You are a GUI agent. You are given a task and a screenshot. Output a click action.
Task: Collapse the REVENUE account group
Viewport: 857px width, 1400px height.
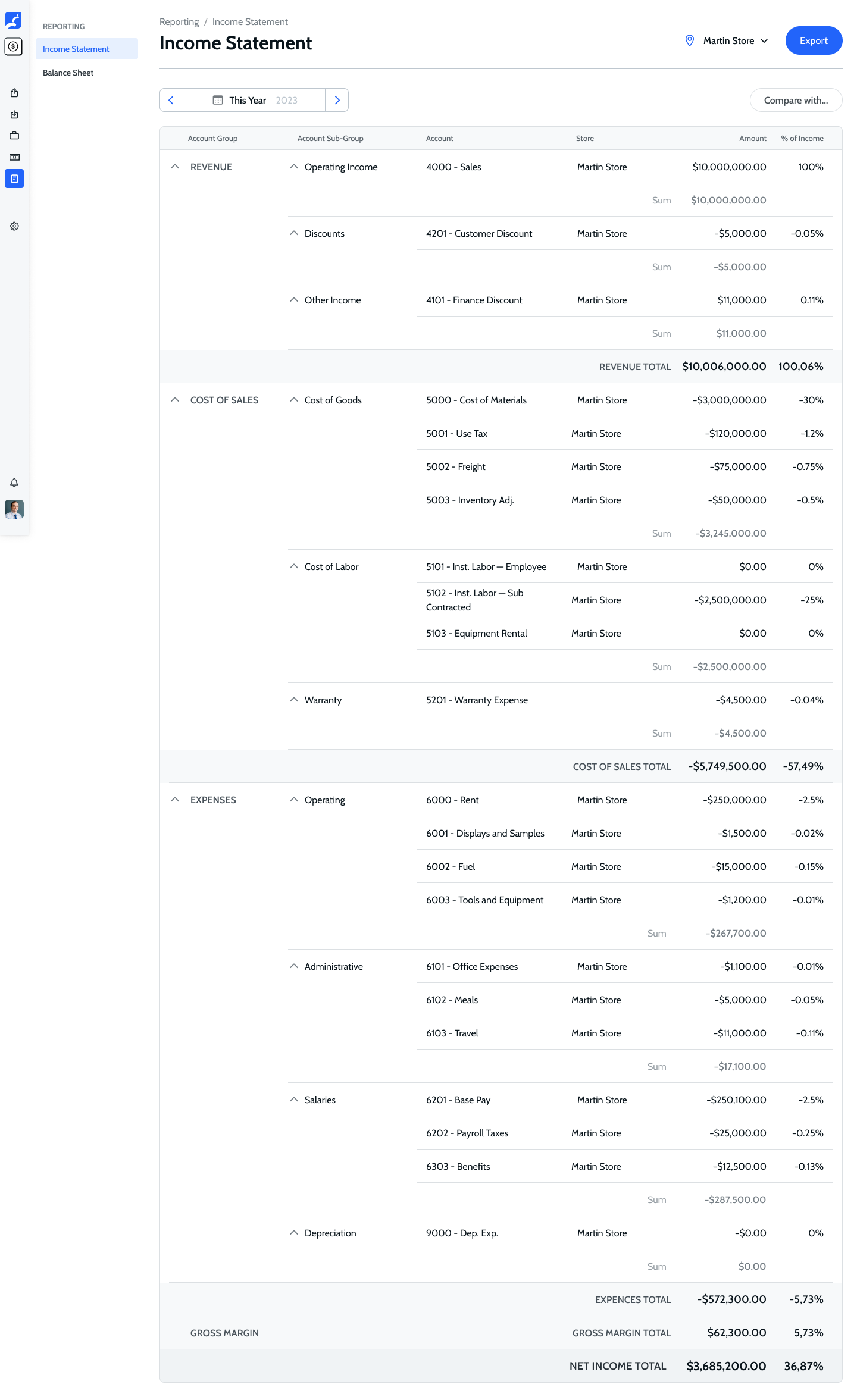pos(175,167)
